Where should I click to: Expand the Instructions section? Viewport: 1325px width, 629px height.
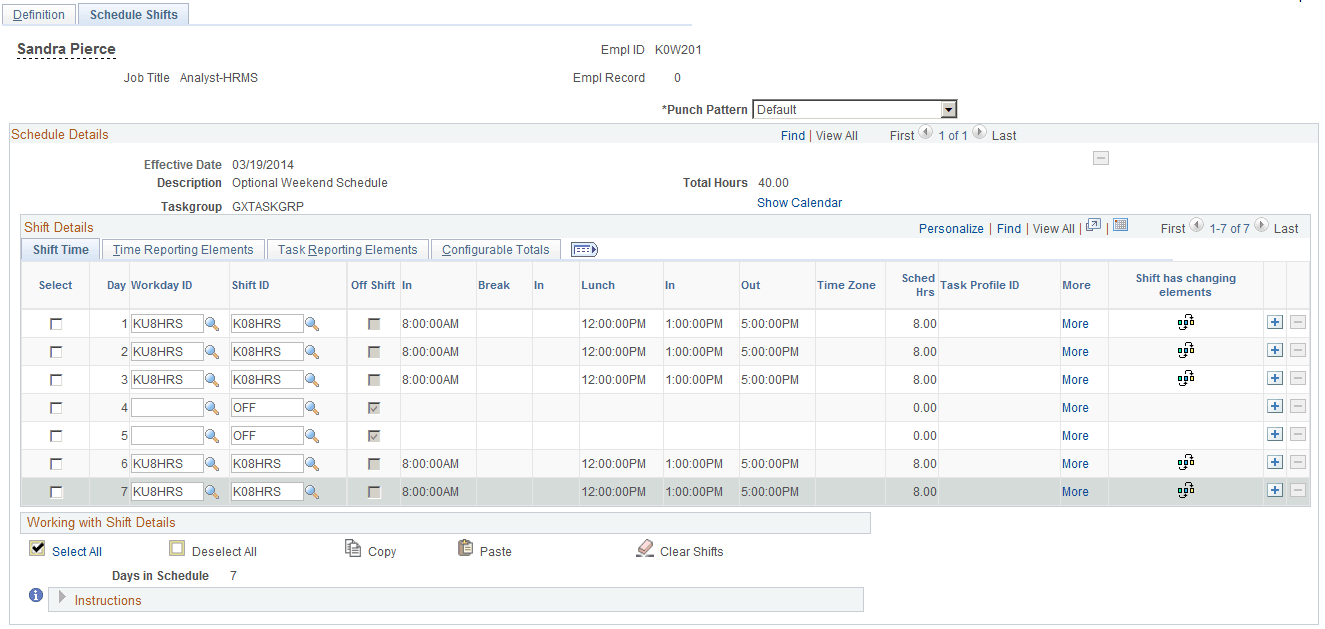(x=61, y=599)
